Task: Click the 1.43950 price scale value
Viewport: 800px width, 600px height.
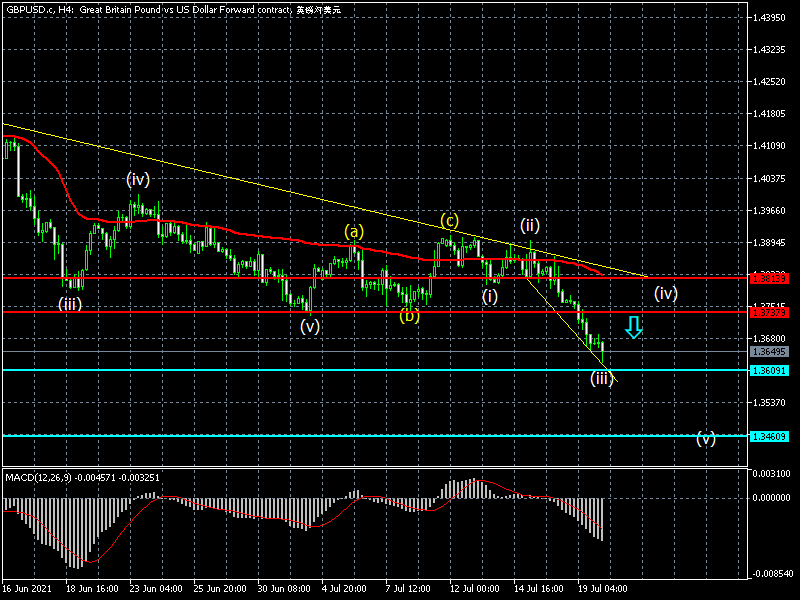Action: [x=773, y=18]
